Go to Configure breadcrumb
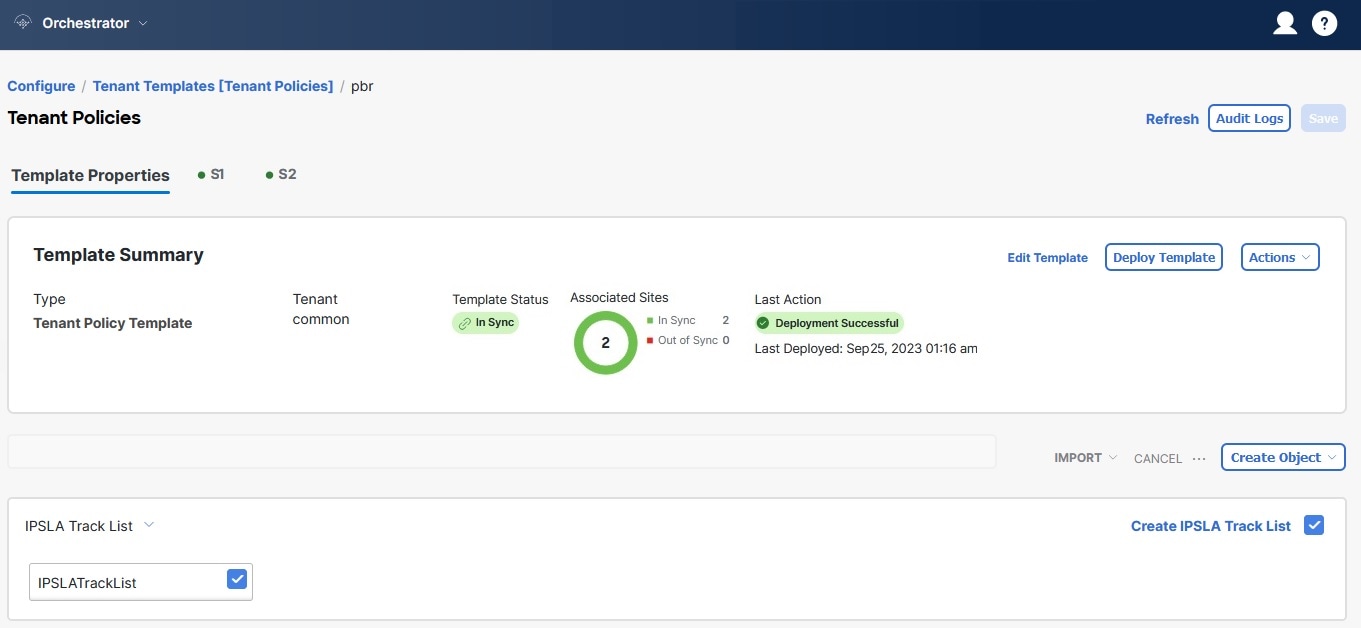Viewport: 1361px width, 628px height. click(x=41, y=86)
